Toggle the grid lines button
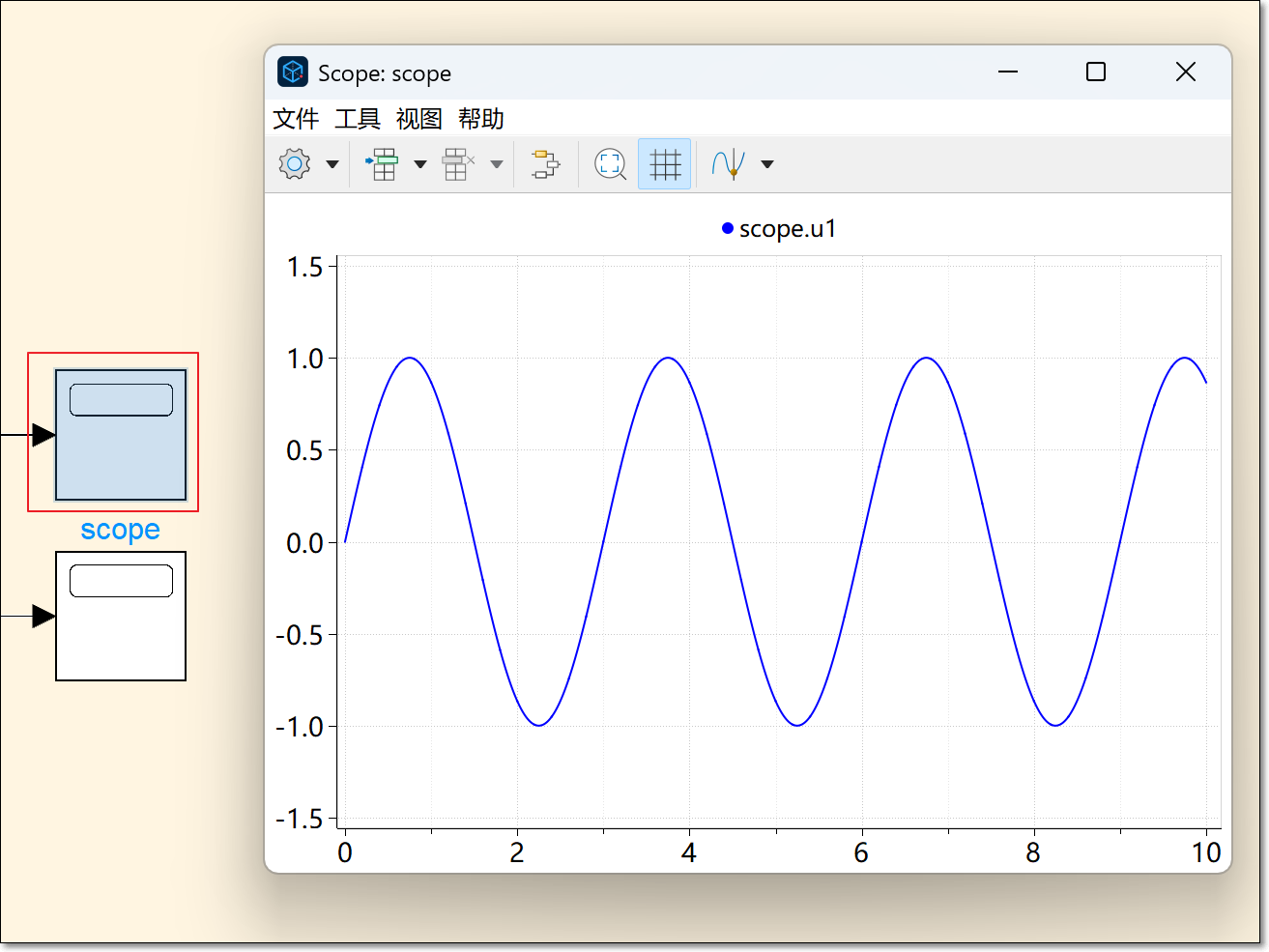Viewport: 1269px width, 952px height. (665, 164)
